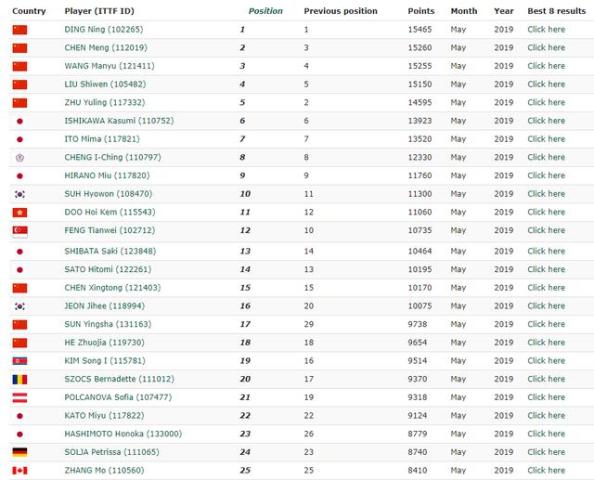
Task: Sort by the Position column header
Action: (266, 11)
